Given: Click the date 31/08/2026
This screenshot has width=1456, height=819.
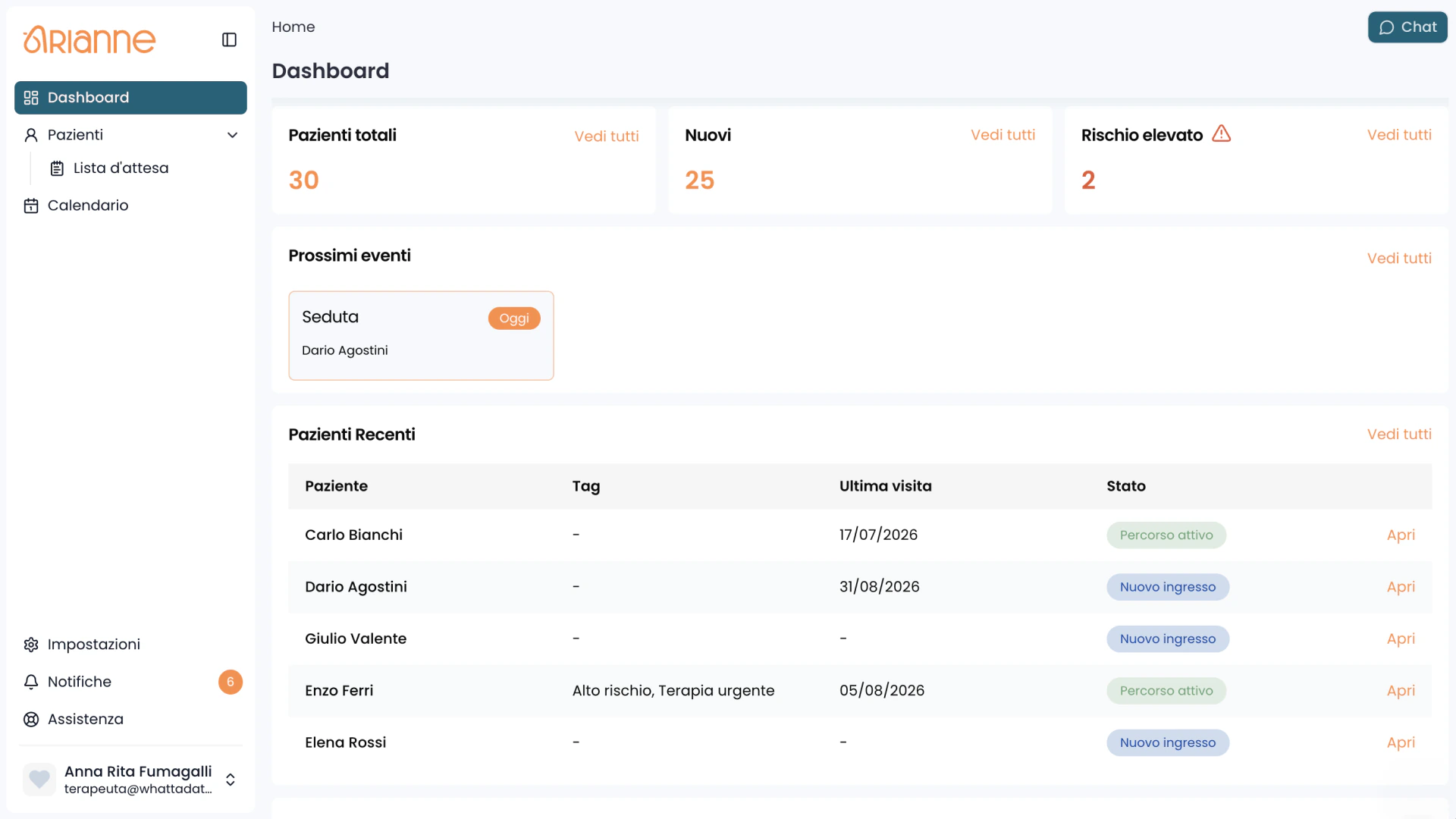Looking at the screenshot, I should coord(879,587).
